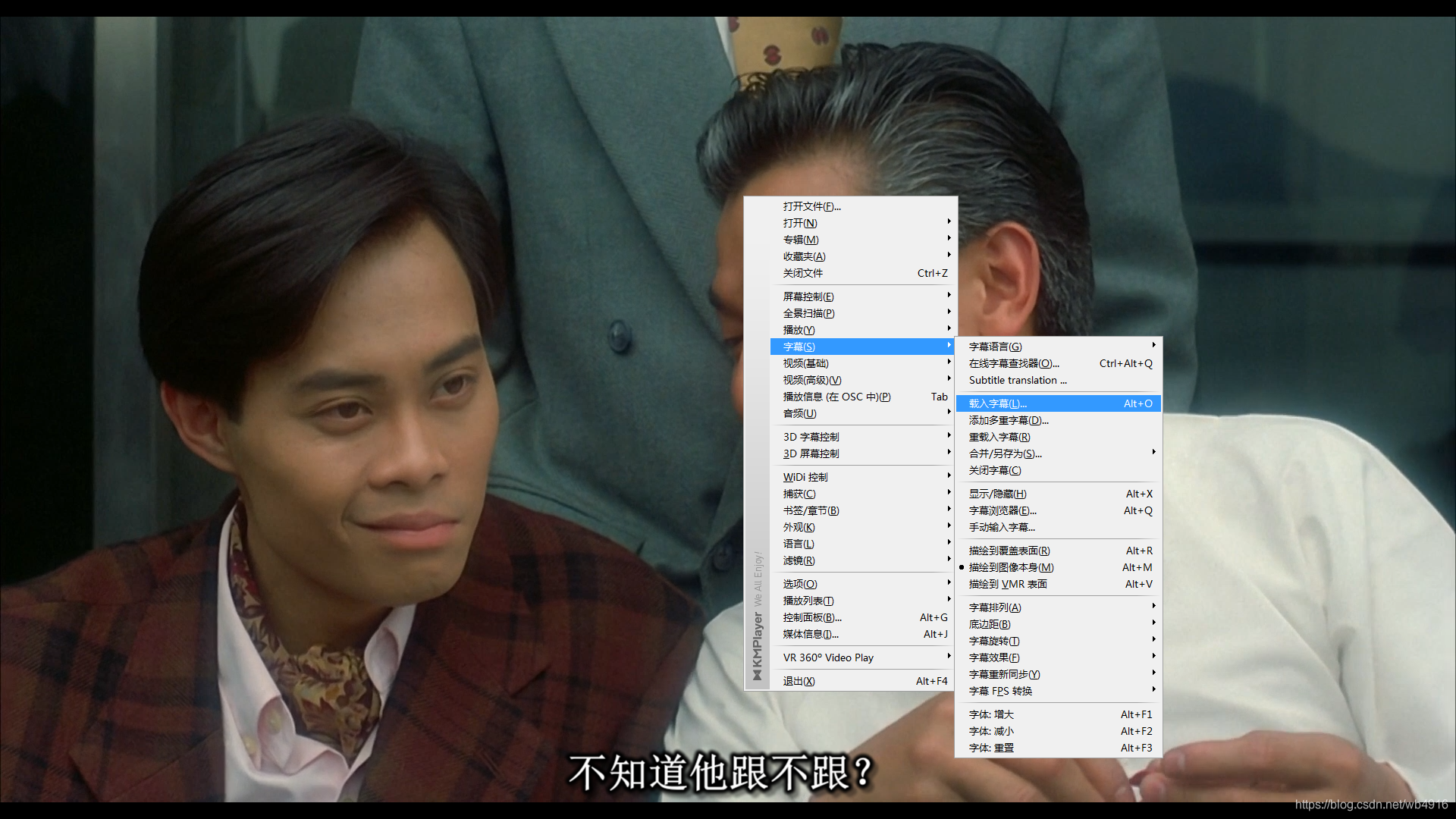
Task: Select 描绘到图像本身(M) radio option
Action: [x=1011, y=567]
